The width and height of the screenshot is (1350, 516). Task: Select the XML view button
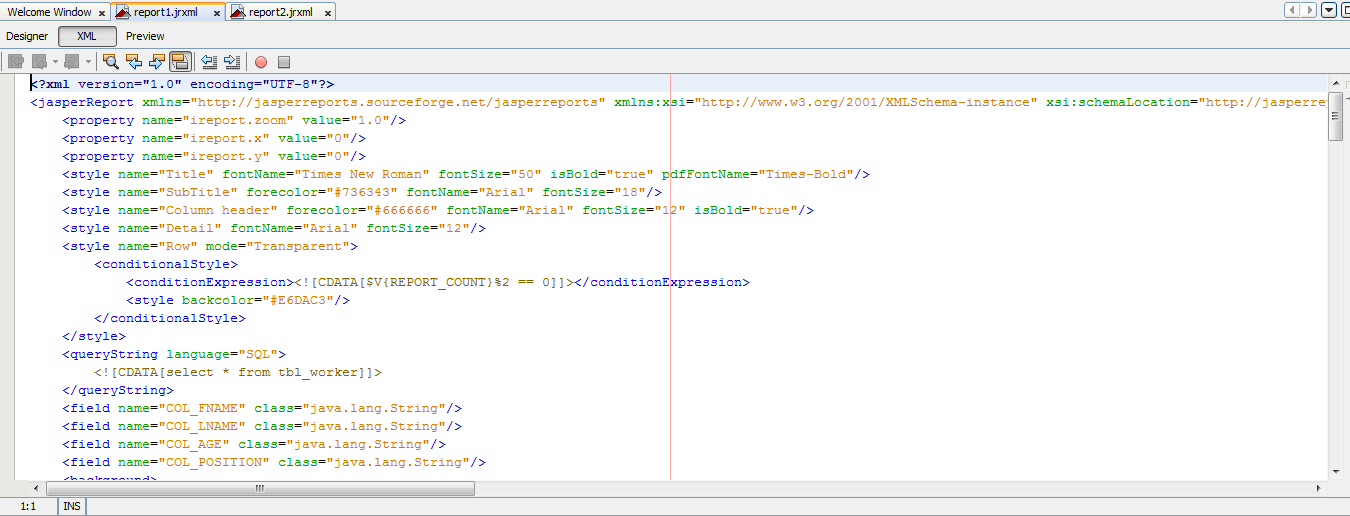coord(87,36)
